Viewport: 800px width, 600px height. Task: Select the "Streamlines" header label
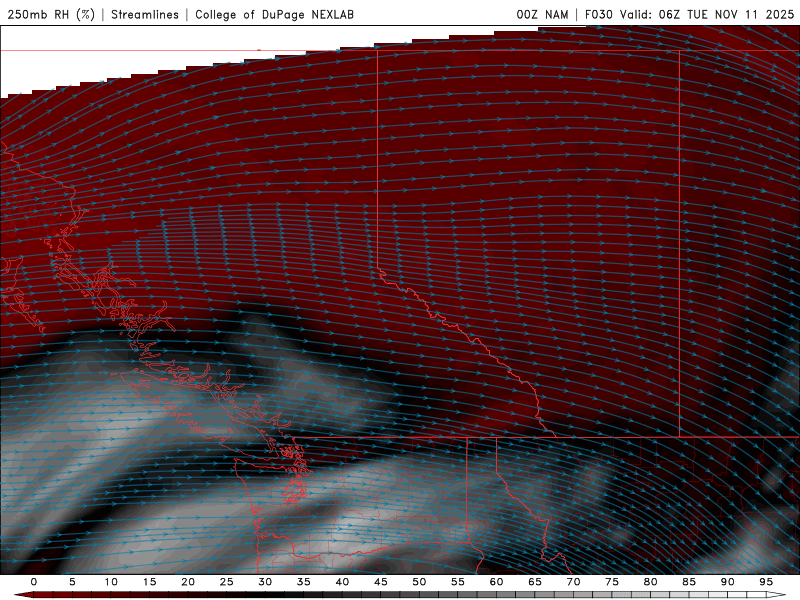145,14
